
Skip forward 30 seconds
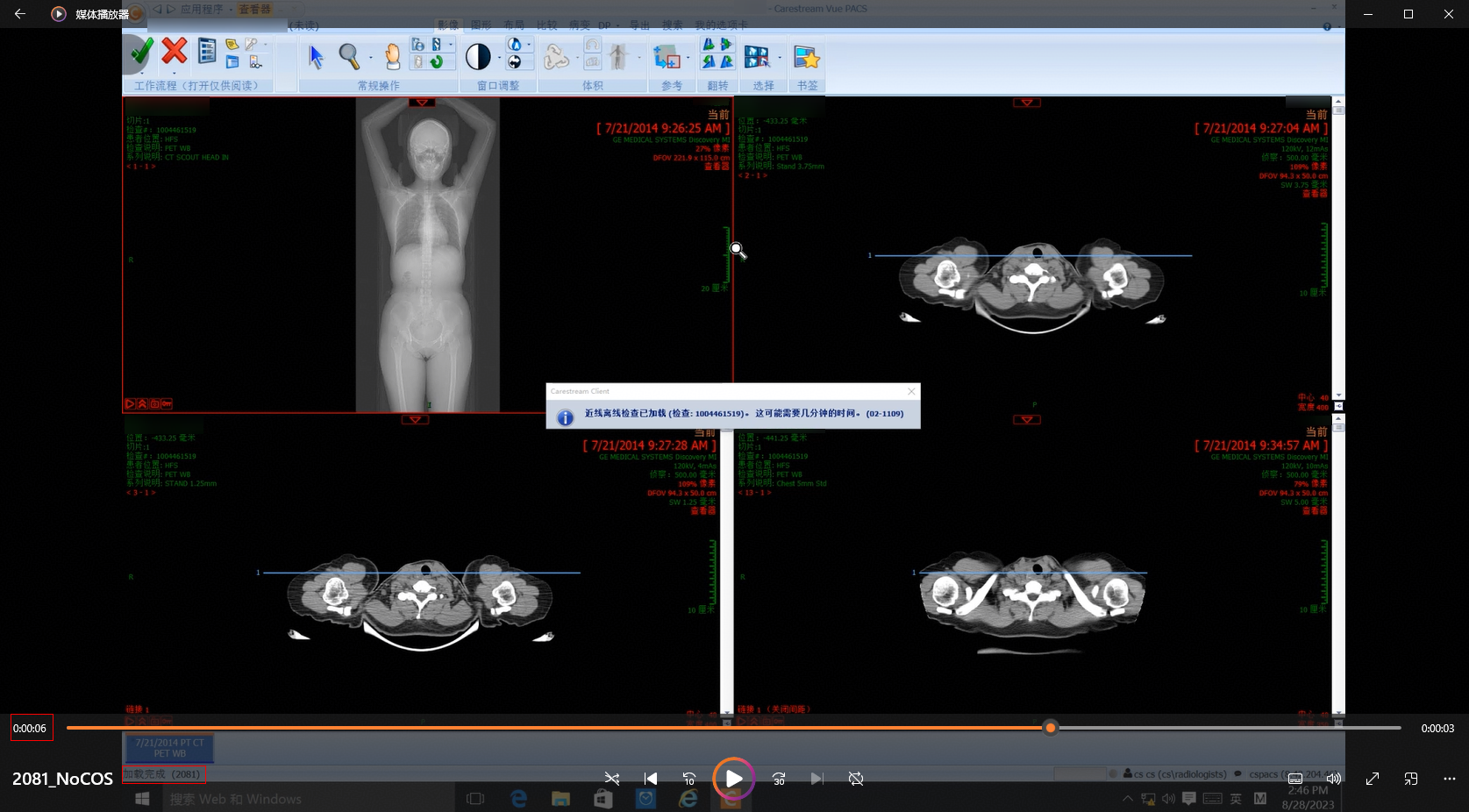[779, 779]
